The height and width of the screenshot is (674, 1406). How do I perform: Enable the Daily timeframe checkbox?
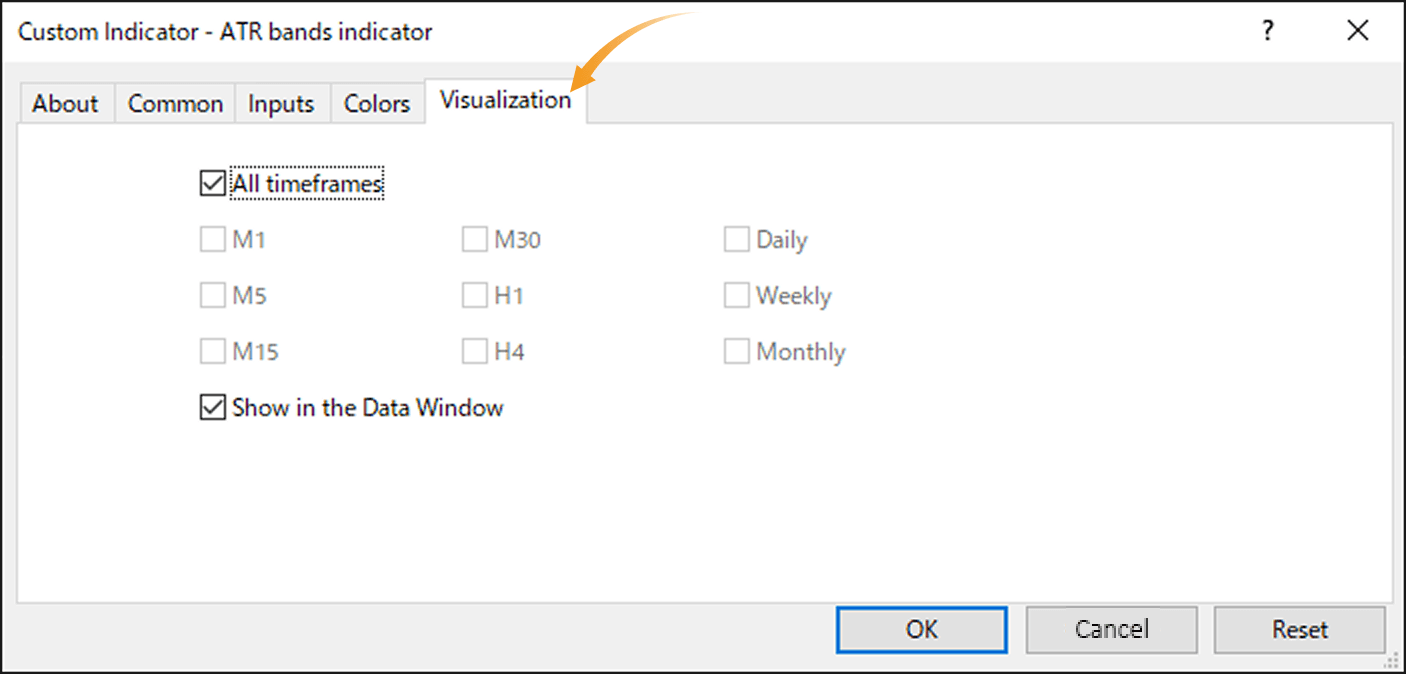pyautogui.click(x=736, y=239)
